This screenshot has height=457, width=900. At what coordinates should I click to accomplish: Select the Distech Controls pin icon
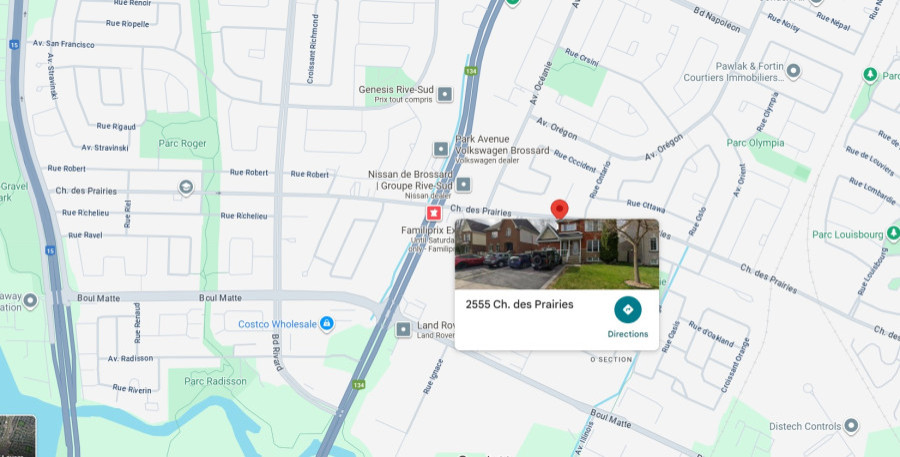pos(851,426)
